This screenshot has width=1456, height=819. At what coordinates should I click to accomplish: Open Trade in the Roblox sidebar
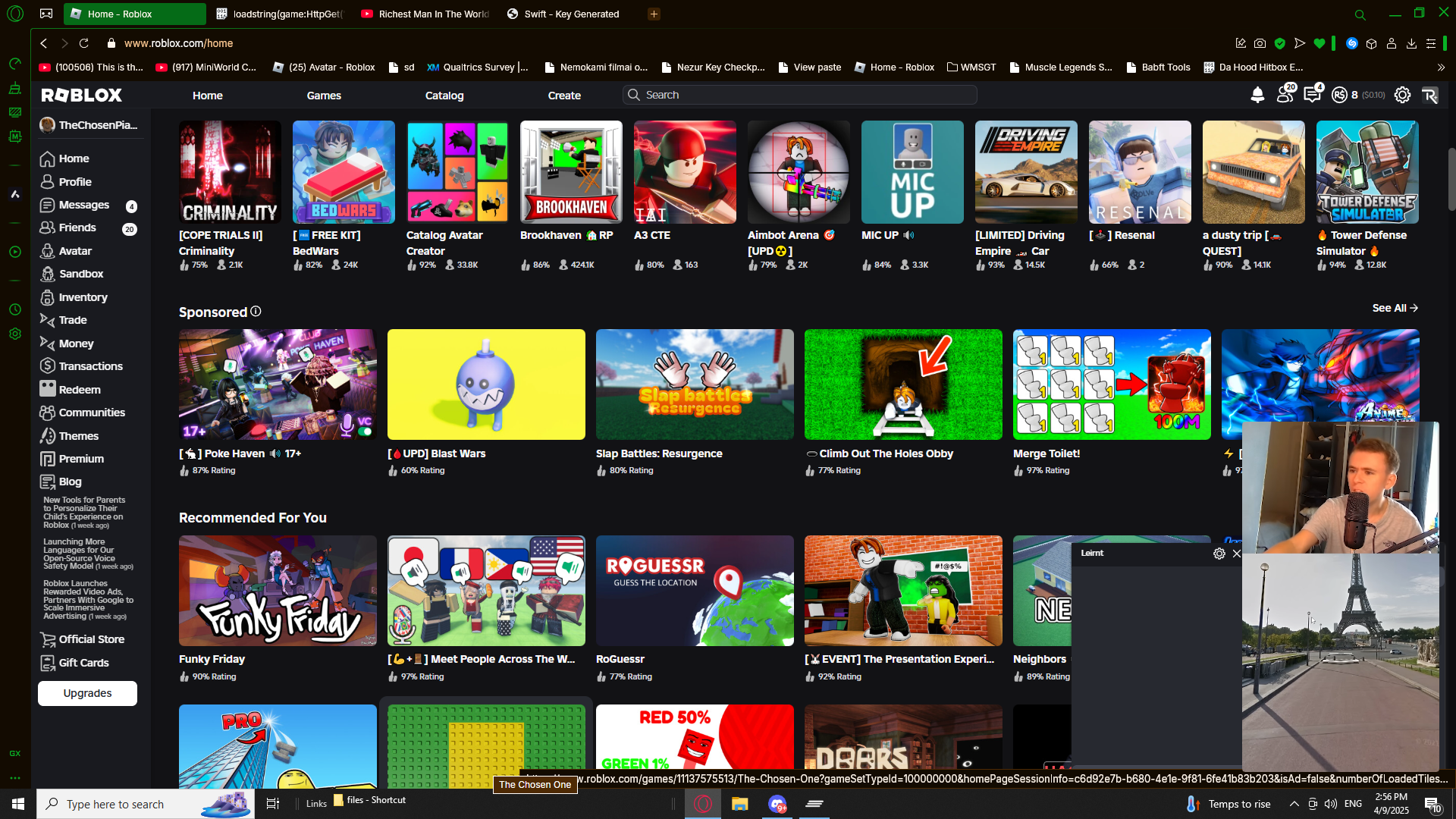pos(73,320)
